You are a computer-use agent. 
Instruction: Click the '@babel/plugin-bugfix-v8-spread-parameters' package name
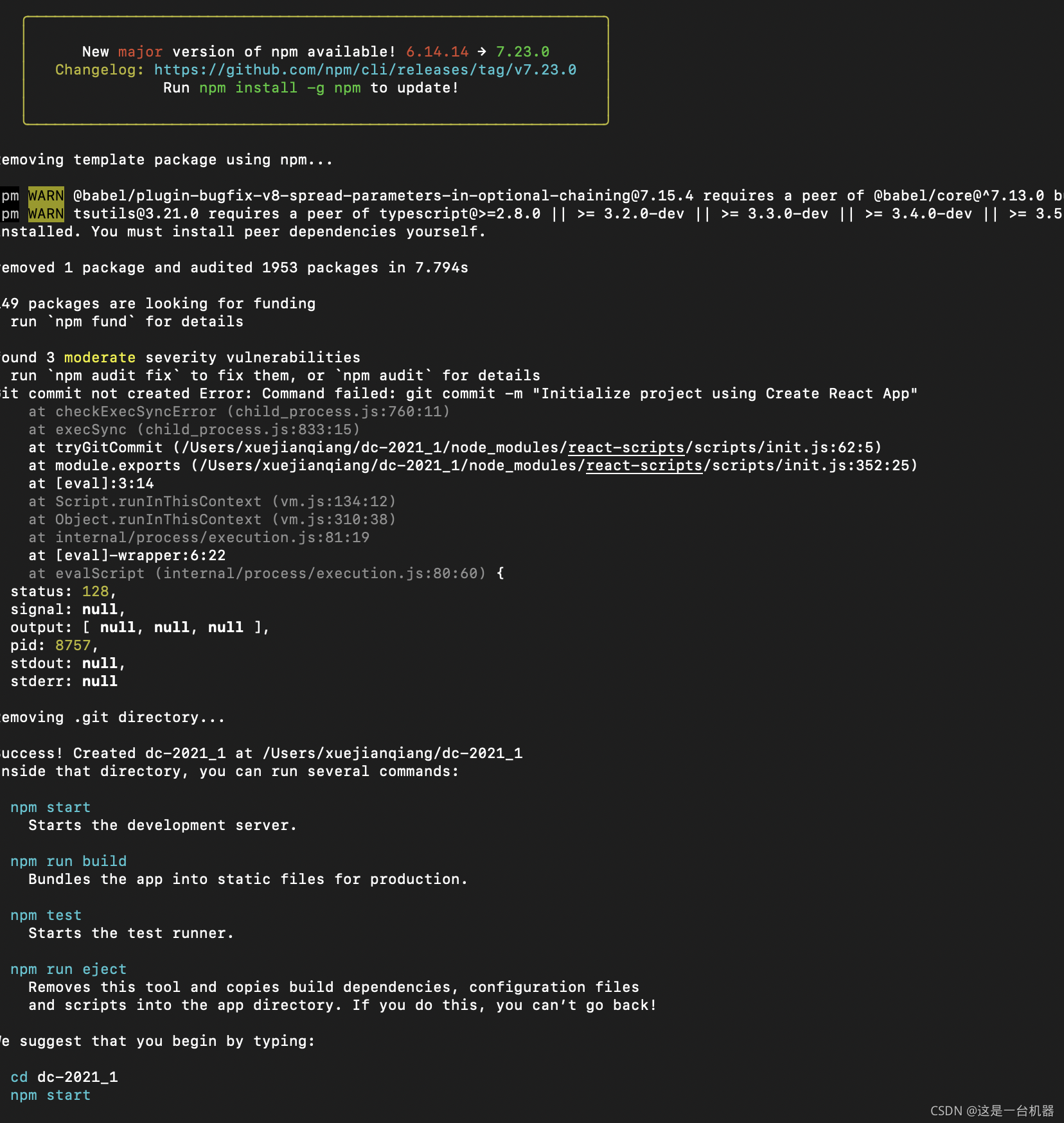coord(383,195)
